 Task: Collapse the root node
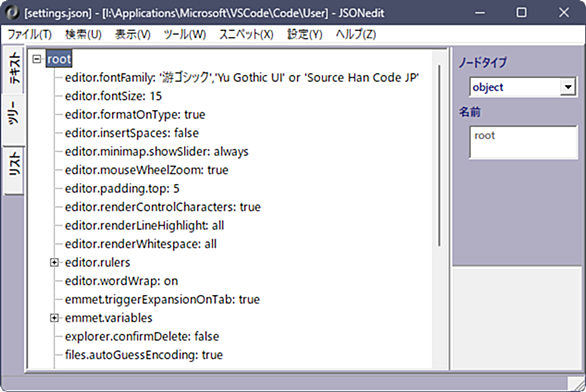pyautogui.click(x=36, y=59)
